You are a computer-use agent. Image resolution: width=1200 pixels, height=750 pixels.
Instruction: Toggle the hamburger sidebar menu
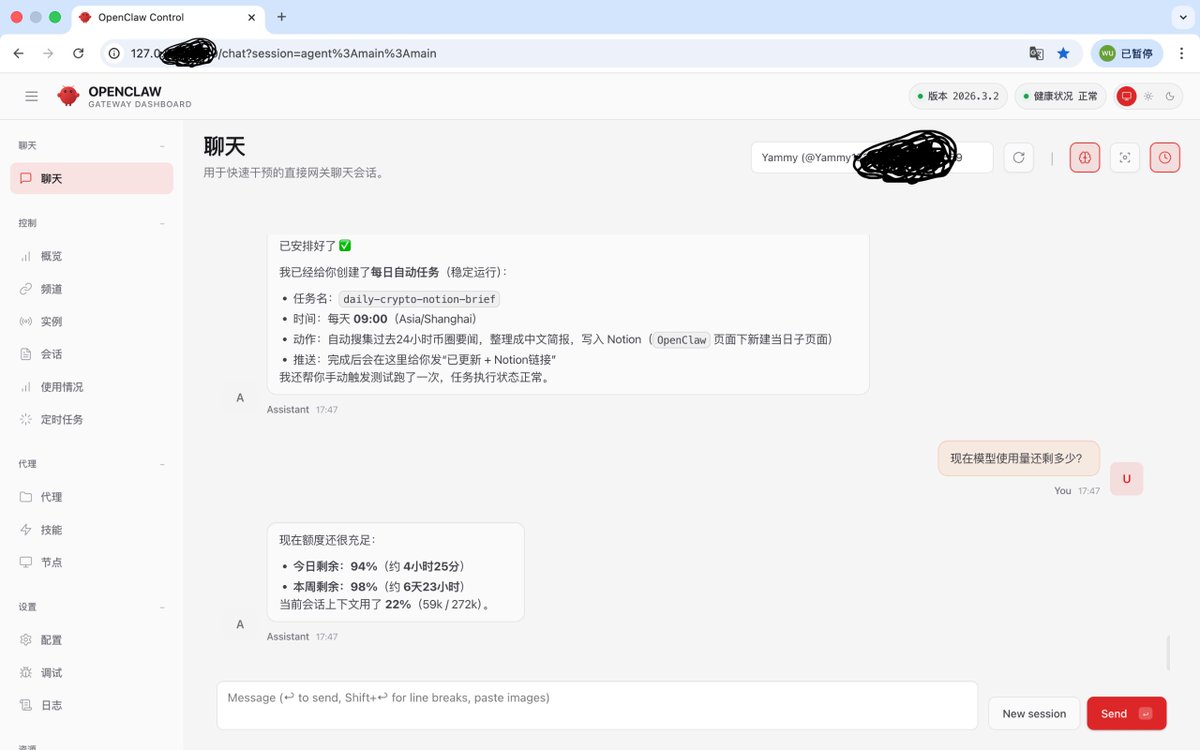[x=32, y=96]
